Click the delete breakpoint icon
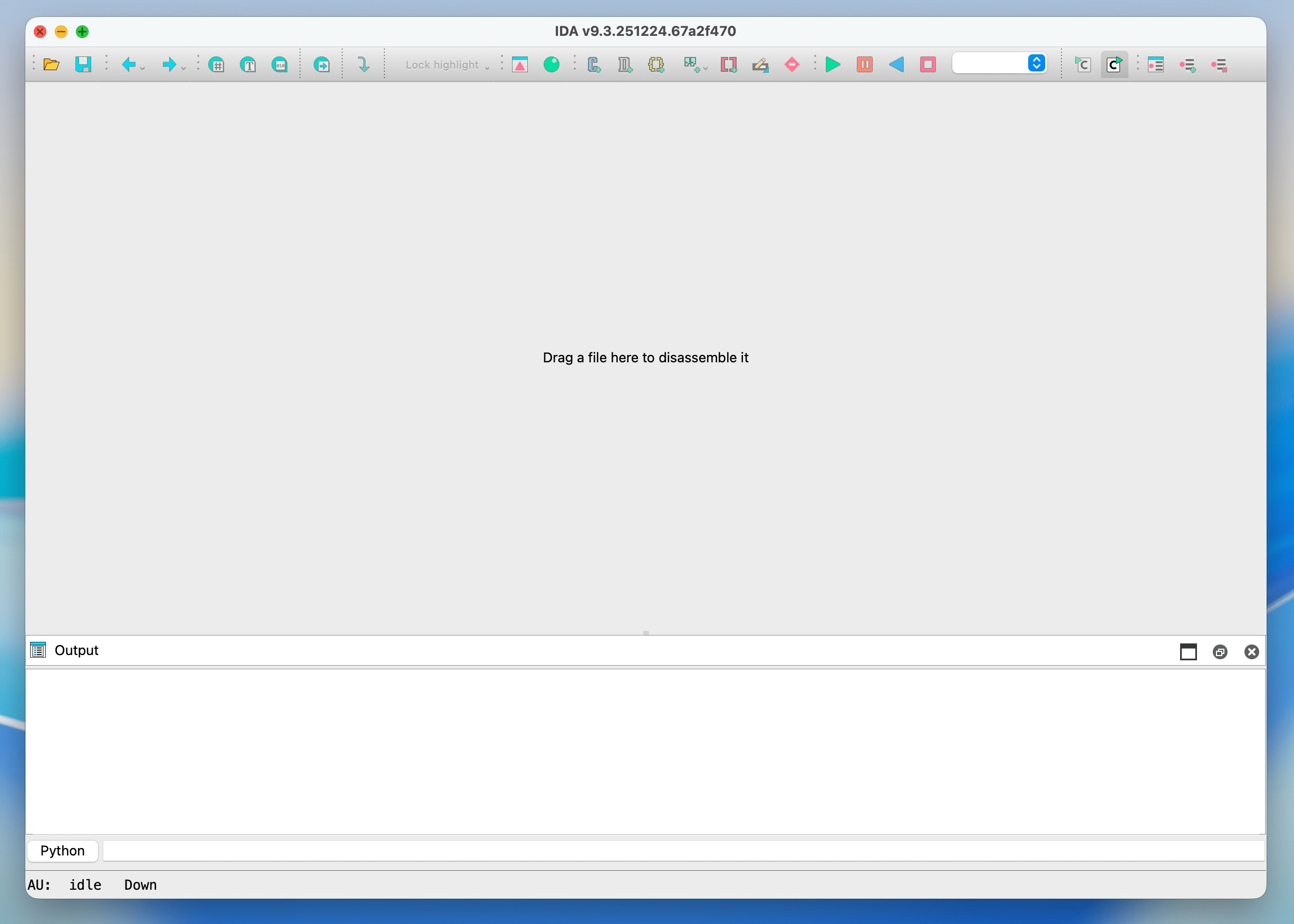Image resolution: width=1294 pixels, height=924 pixels. coord(1219,65)
